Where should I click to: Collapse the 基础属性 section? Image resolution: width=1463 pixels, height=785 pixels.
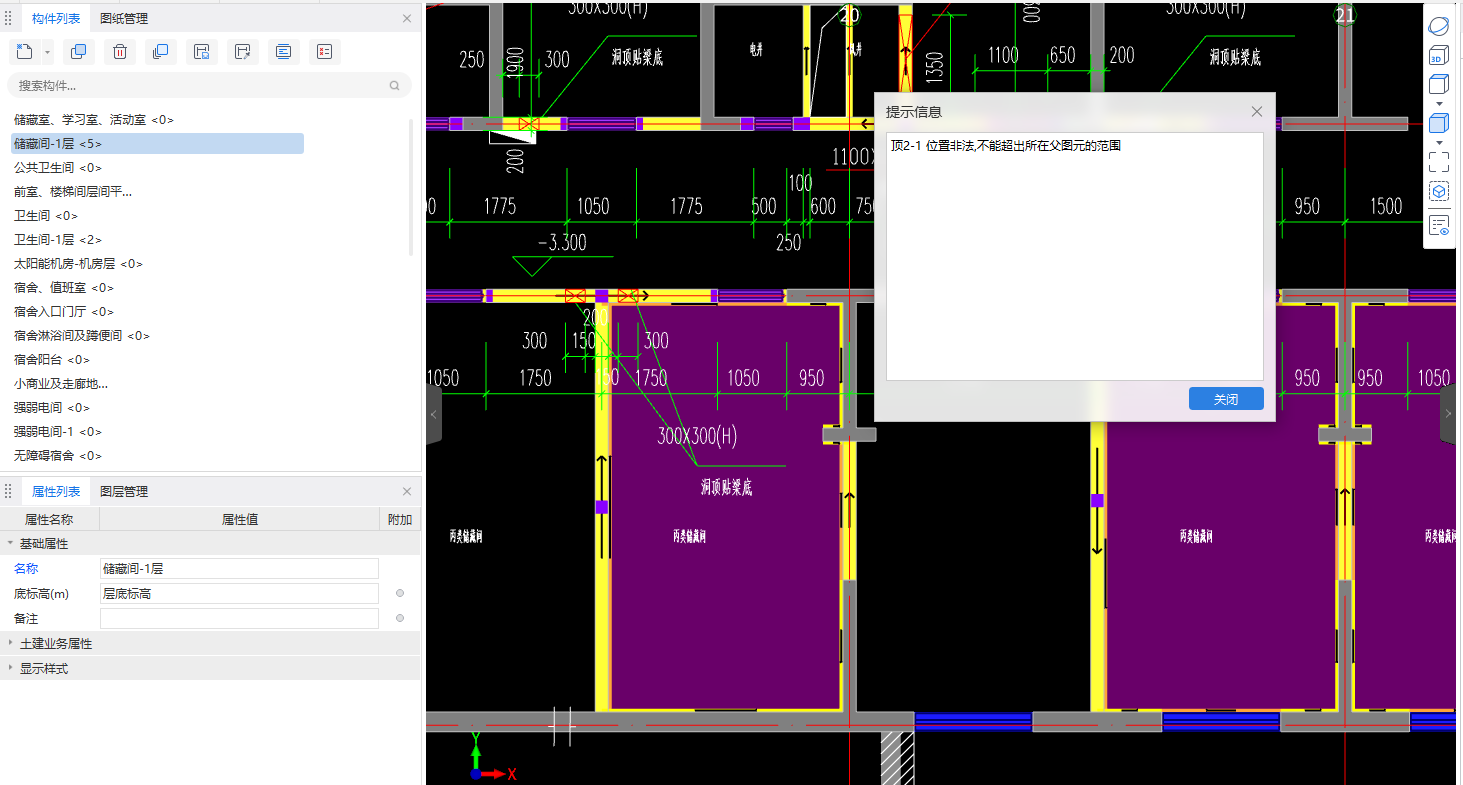tap(11, 543)
